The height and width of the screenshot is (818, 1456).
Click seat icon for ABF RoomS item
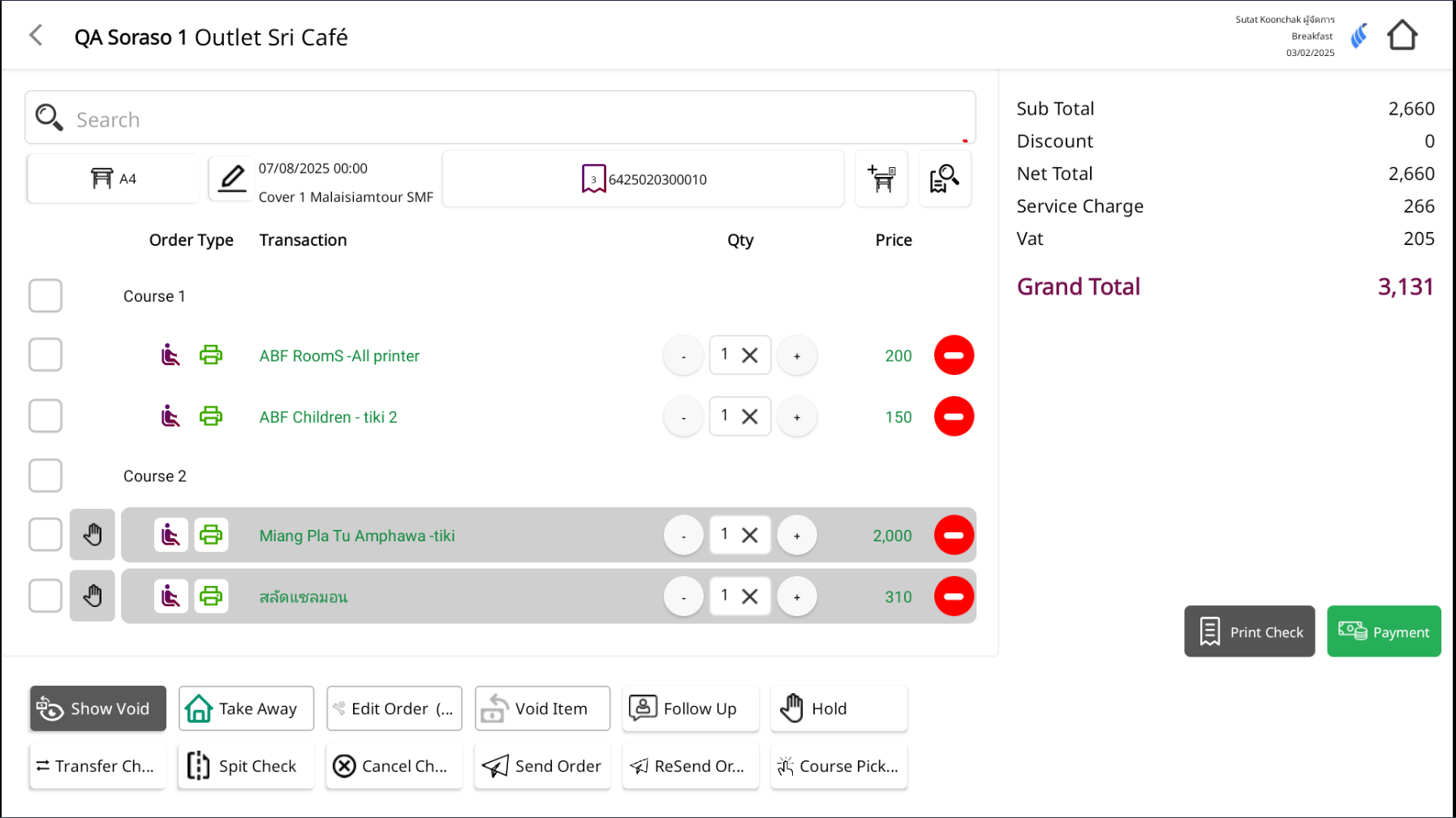[x=170, y=355]
